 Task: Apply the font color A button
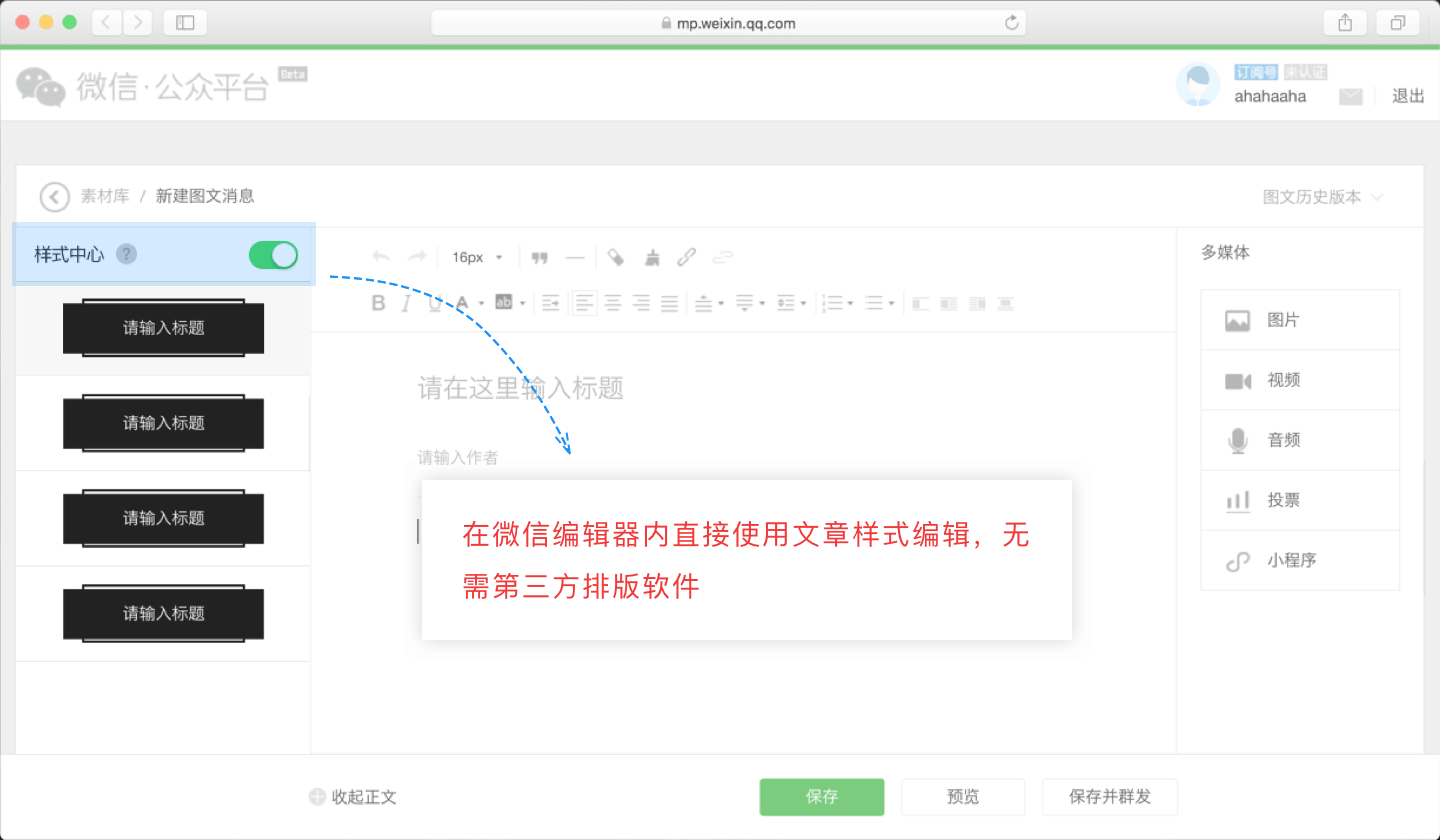(x=462, y=303)
